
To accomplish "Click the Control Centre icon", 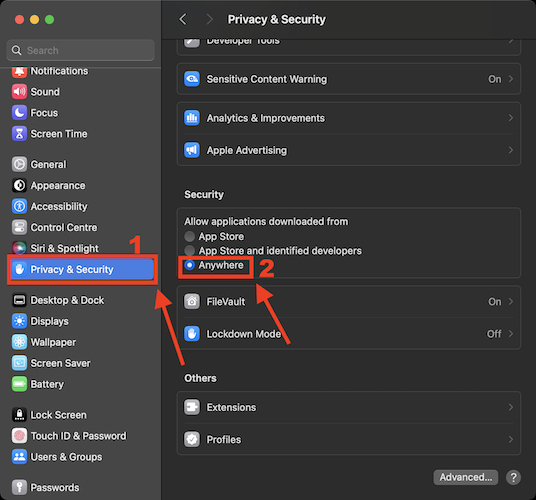I will [x=19, y=227].
